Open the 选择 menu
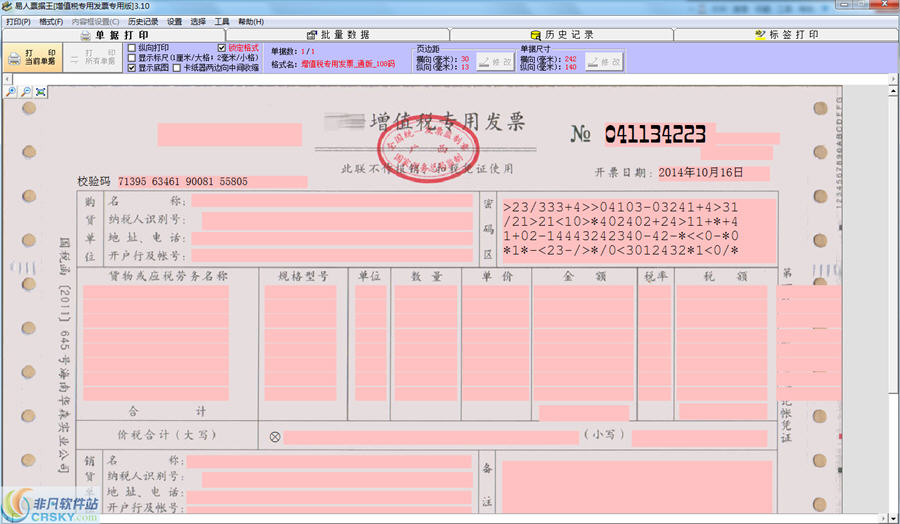This screenshot has width=900, height=524. (198, 22)
